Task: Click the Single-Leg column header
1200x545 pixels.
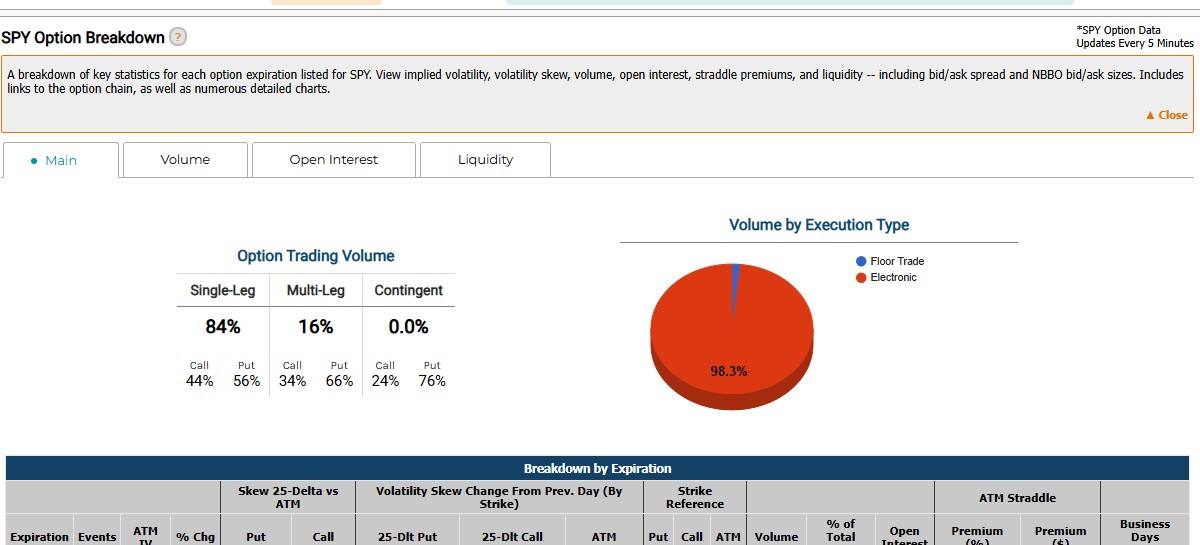Action: point(223,290)
